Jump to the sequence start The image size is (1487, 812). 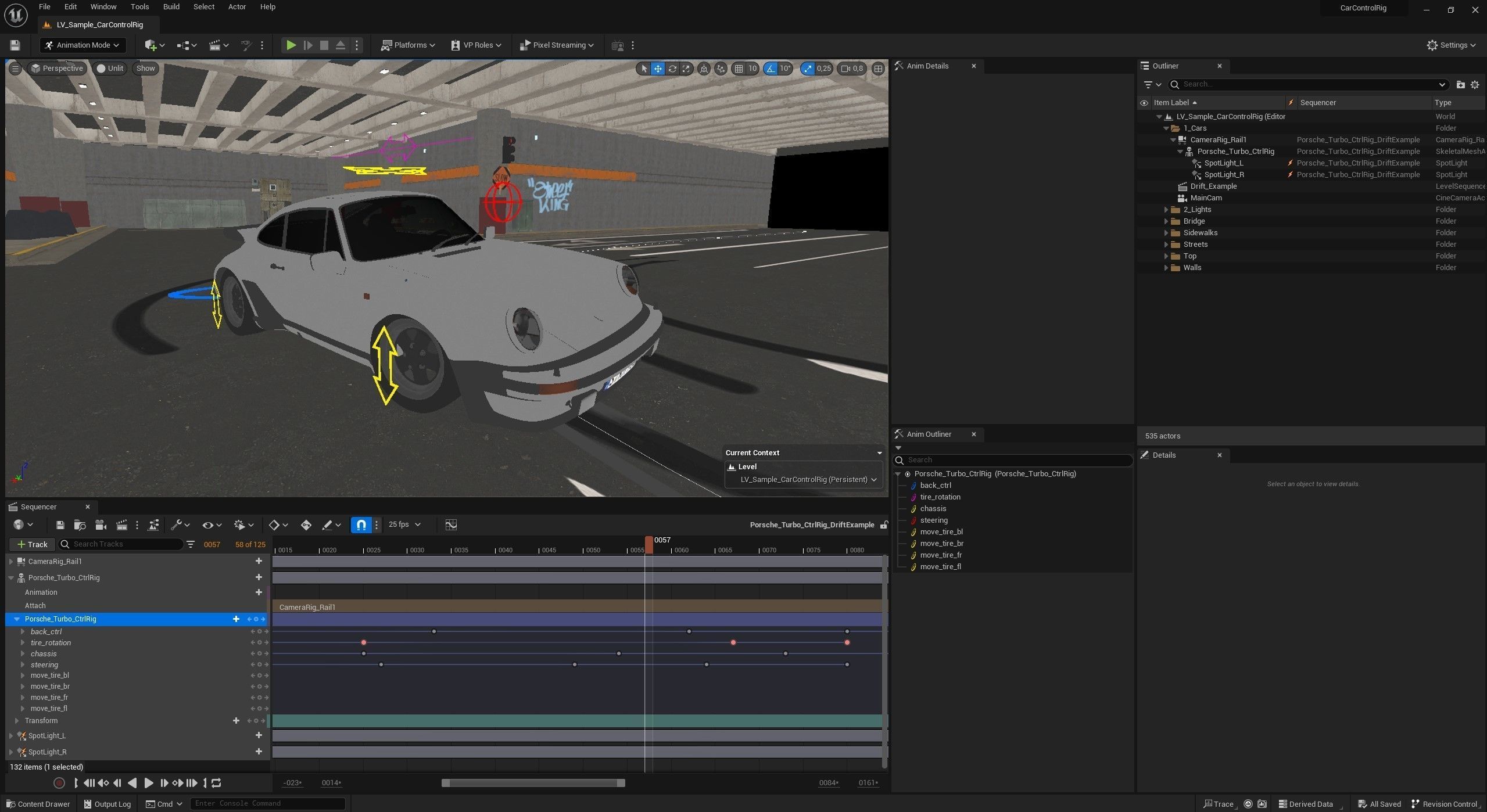(89, 783)
